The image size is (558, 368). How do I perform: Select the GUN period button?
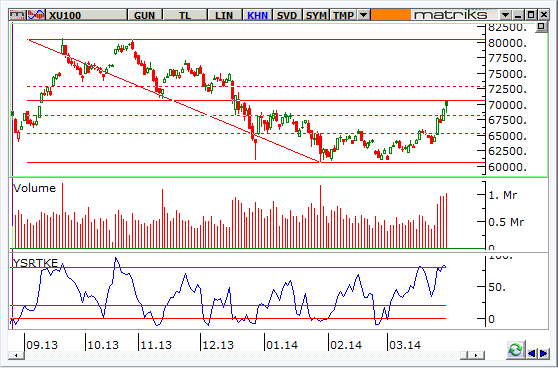(144, 15)
